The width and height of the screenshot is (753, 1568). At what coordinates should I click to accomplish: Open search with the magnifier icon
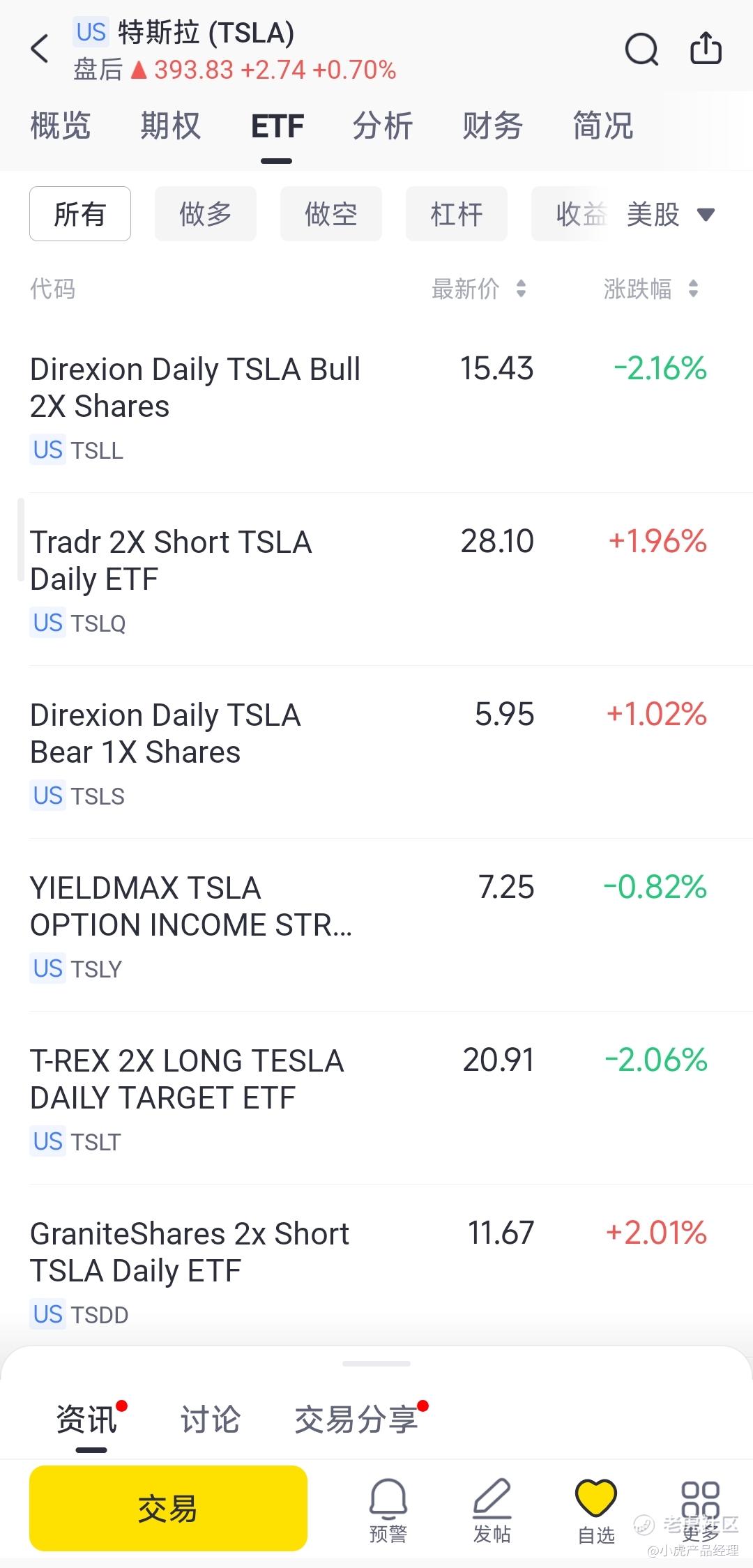pos(641,49)
